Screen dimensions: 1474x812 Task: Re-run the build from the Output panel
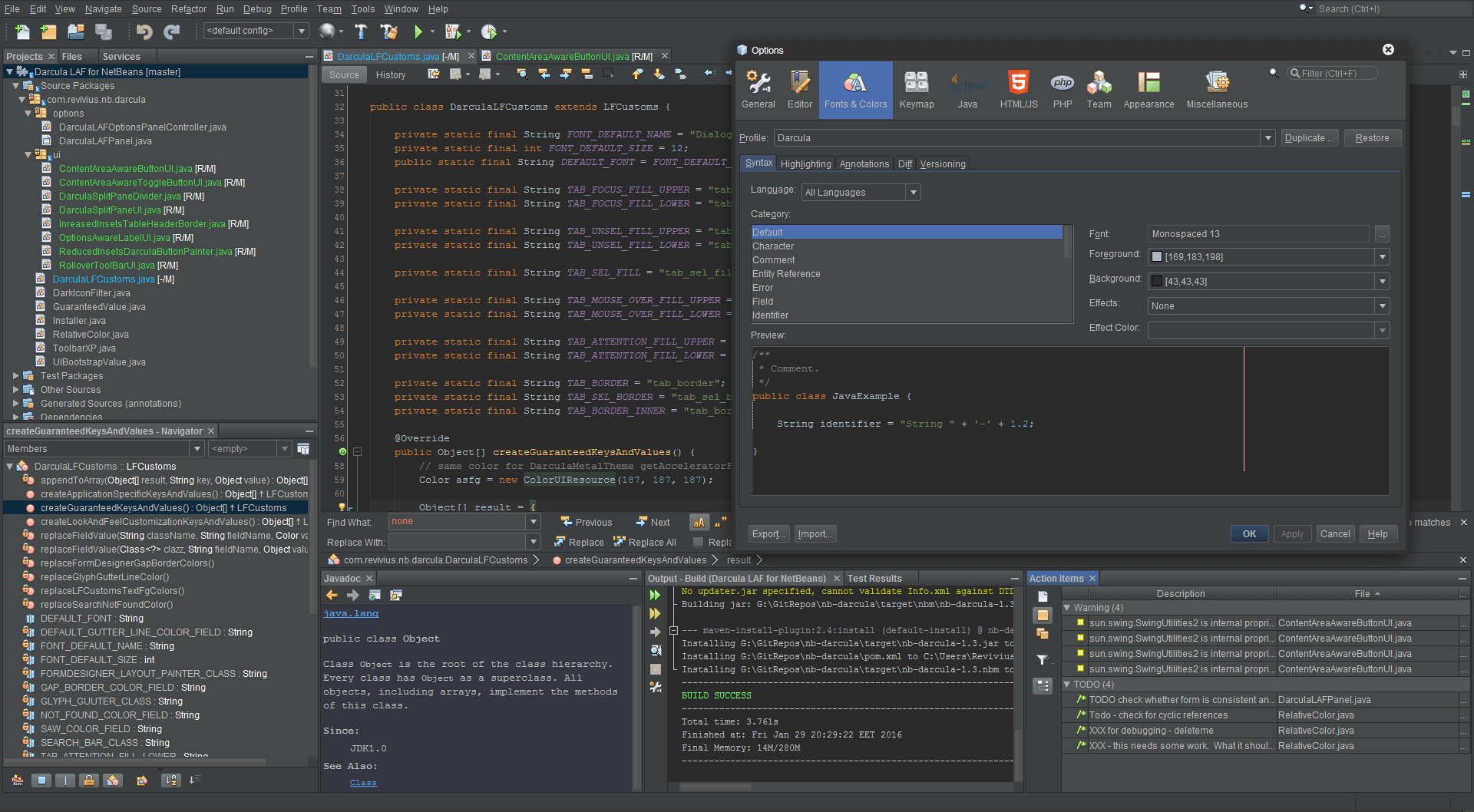[654, 595]
